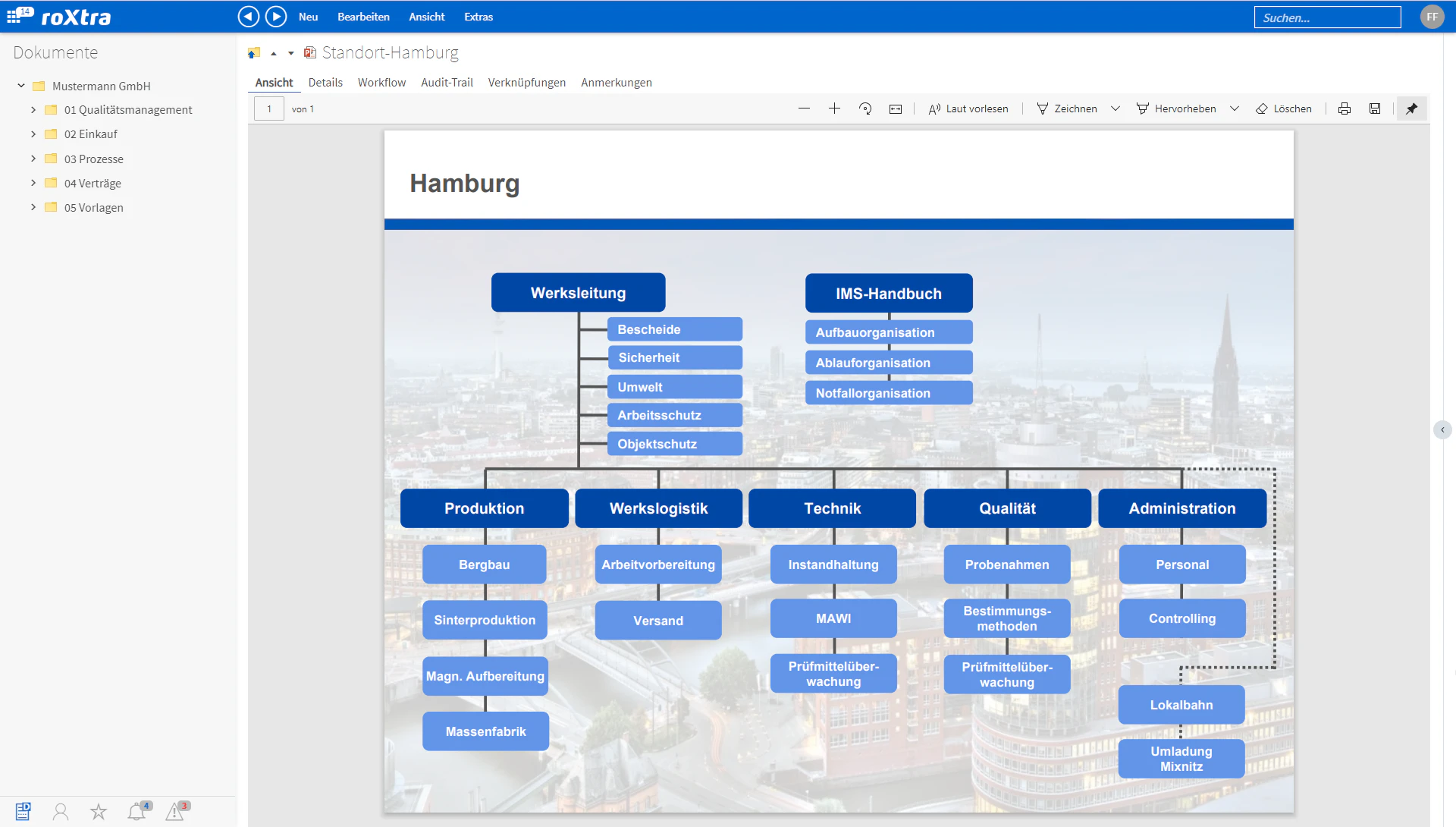
Task: Toggle the pin icon to unpin the toolbar
Action: click(1411, 108)
